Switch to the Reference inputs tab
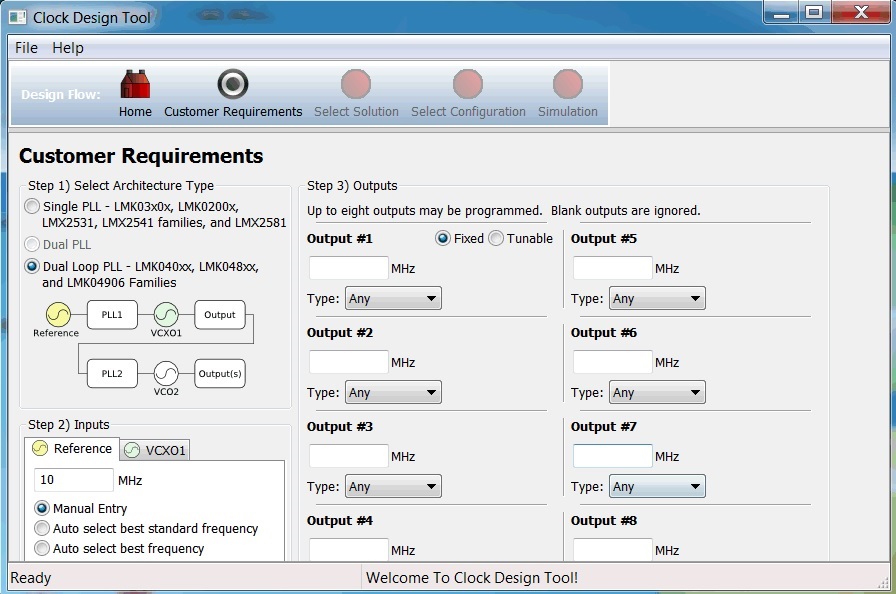This screenshot has width=896, height=594. coord(72,448)
